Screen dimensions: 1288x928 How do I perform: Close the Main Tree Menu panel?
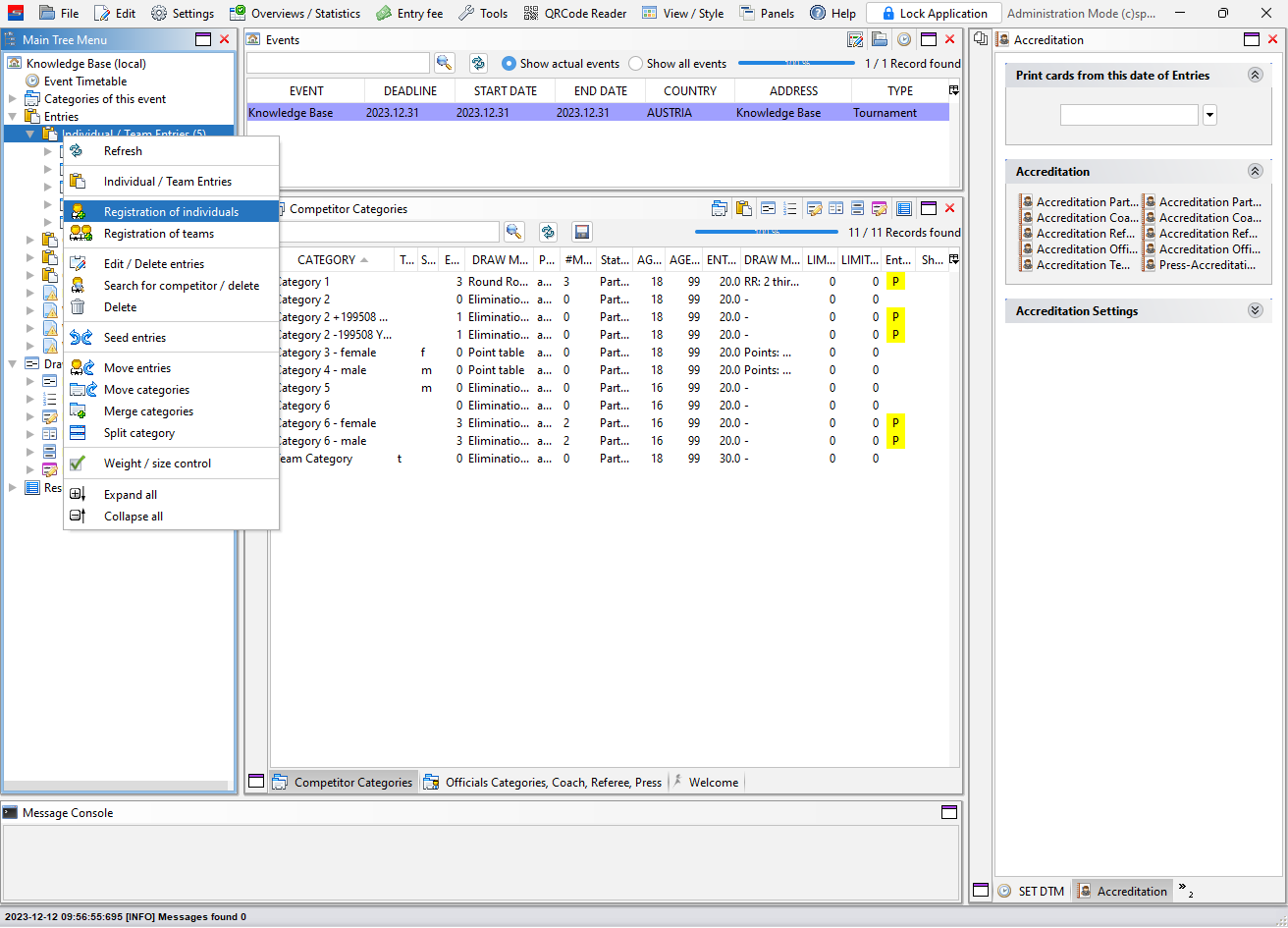click(225, 39)
